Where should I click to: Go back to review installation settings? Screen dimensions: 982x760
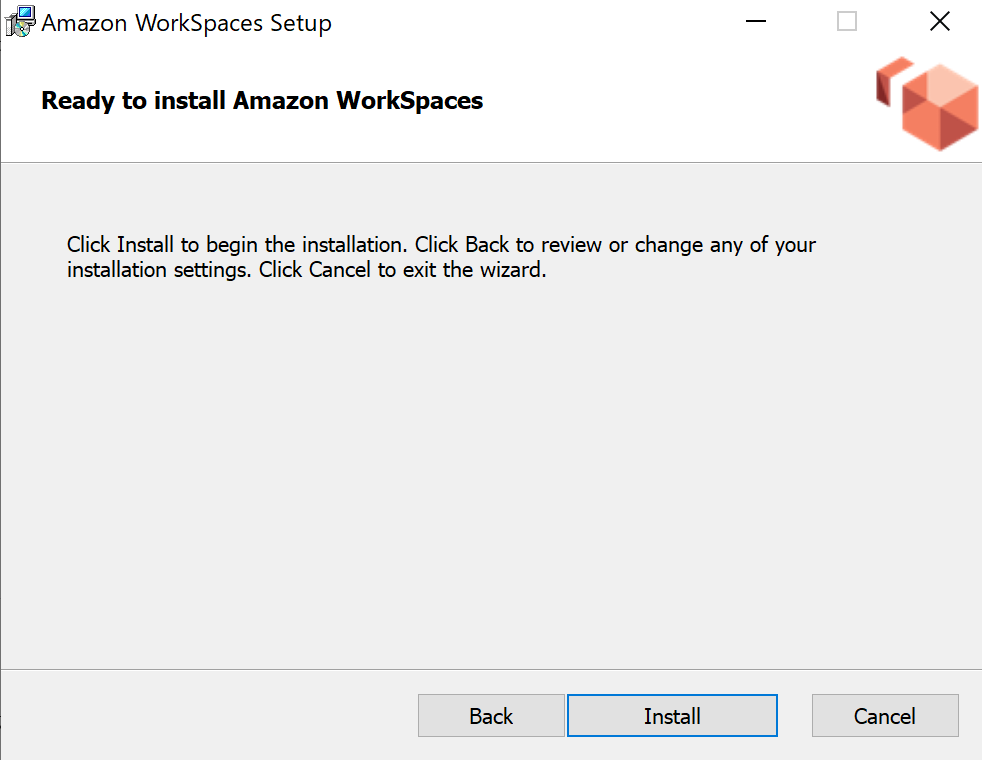coord(491,715)
